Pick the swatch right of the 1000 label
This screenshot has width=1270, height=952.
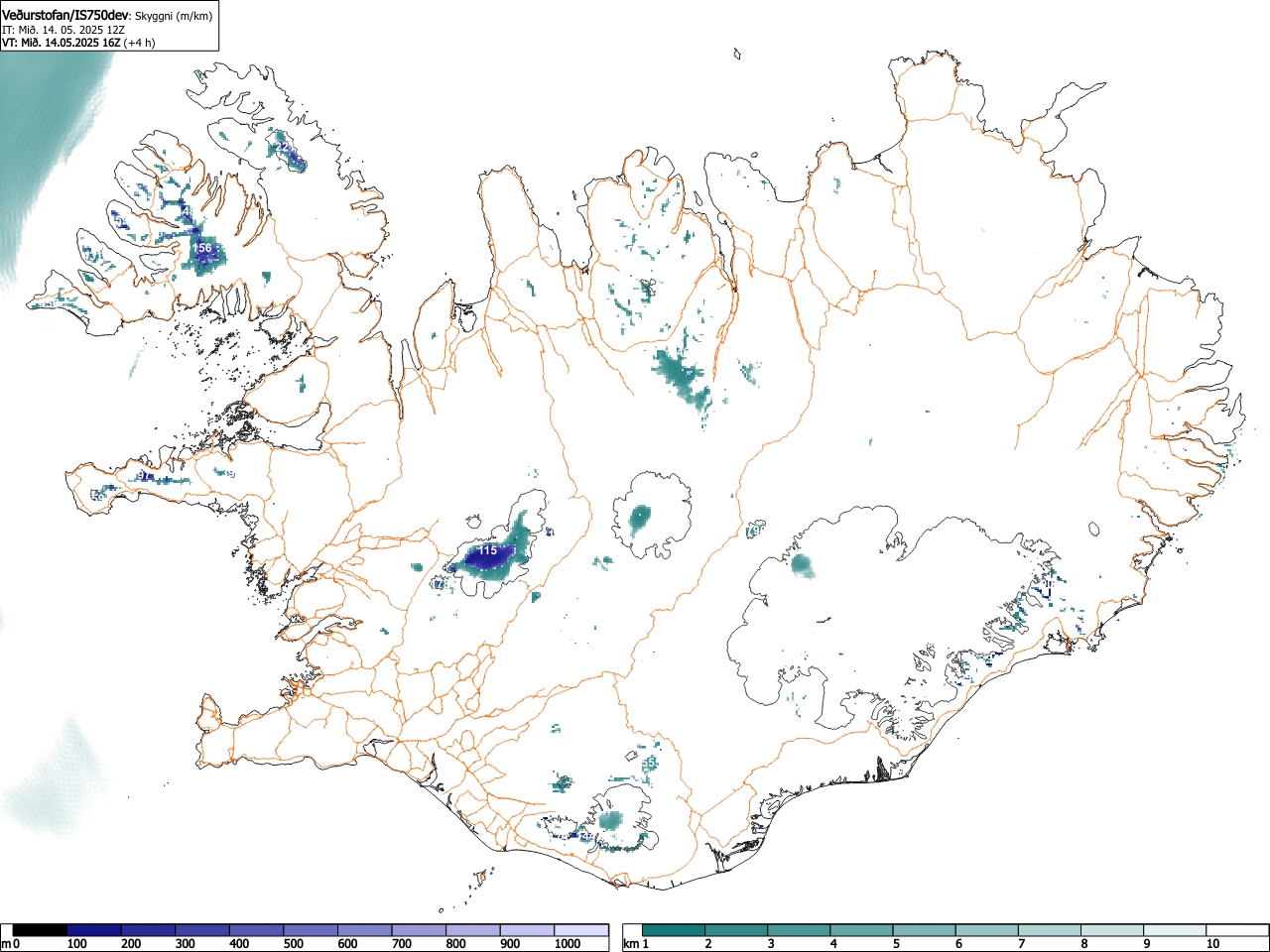point(581,930)
